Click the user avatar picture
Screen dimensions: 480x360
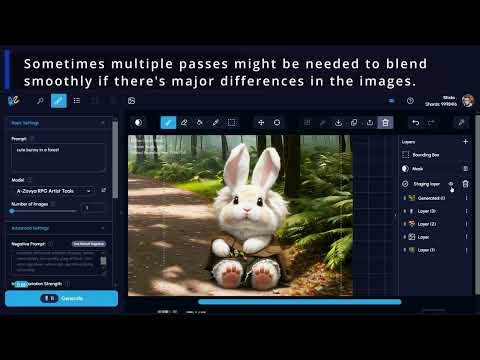[468, 100]
